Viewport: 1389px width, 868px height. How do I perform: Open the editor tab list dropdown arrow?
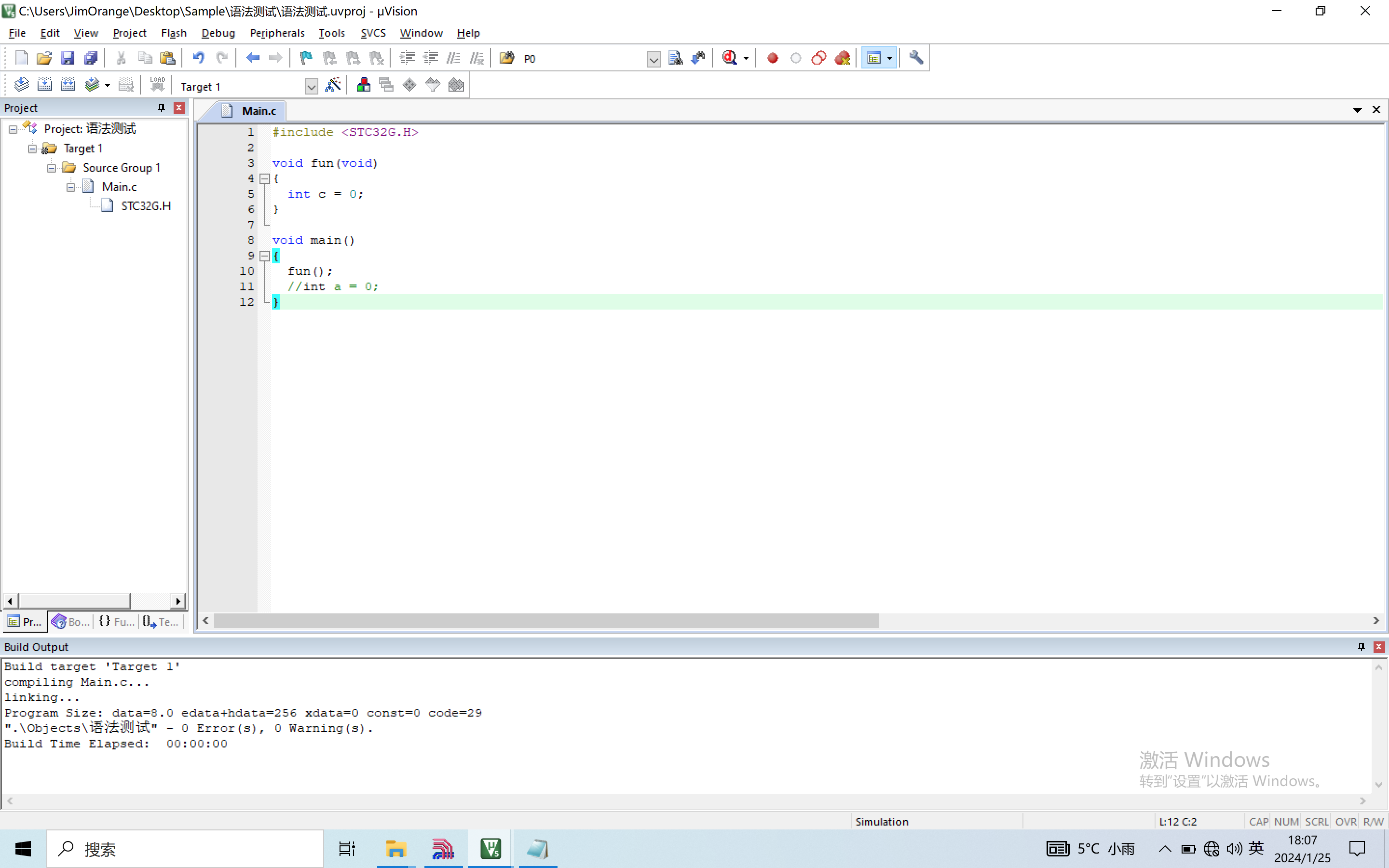(1358, 109)
